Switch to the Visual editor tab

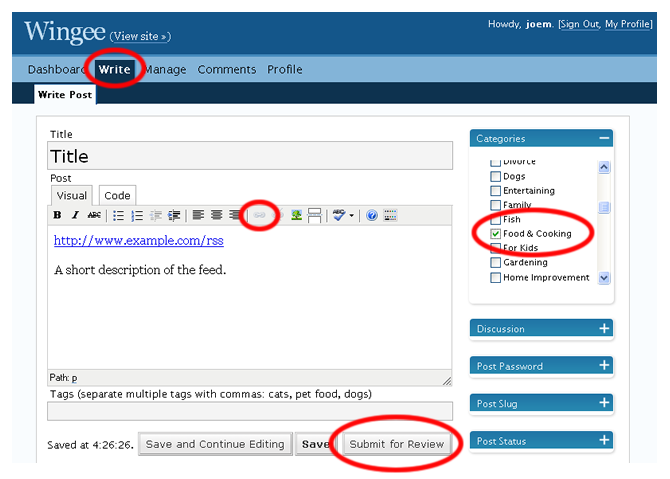pos(72,195)
